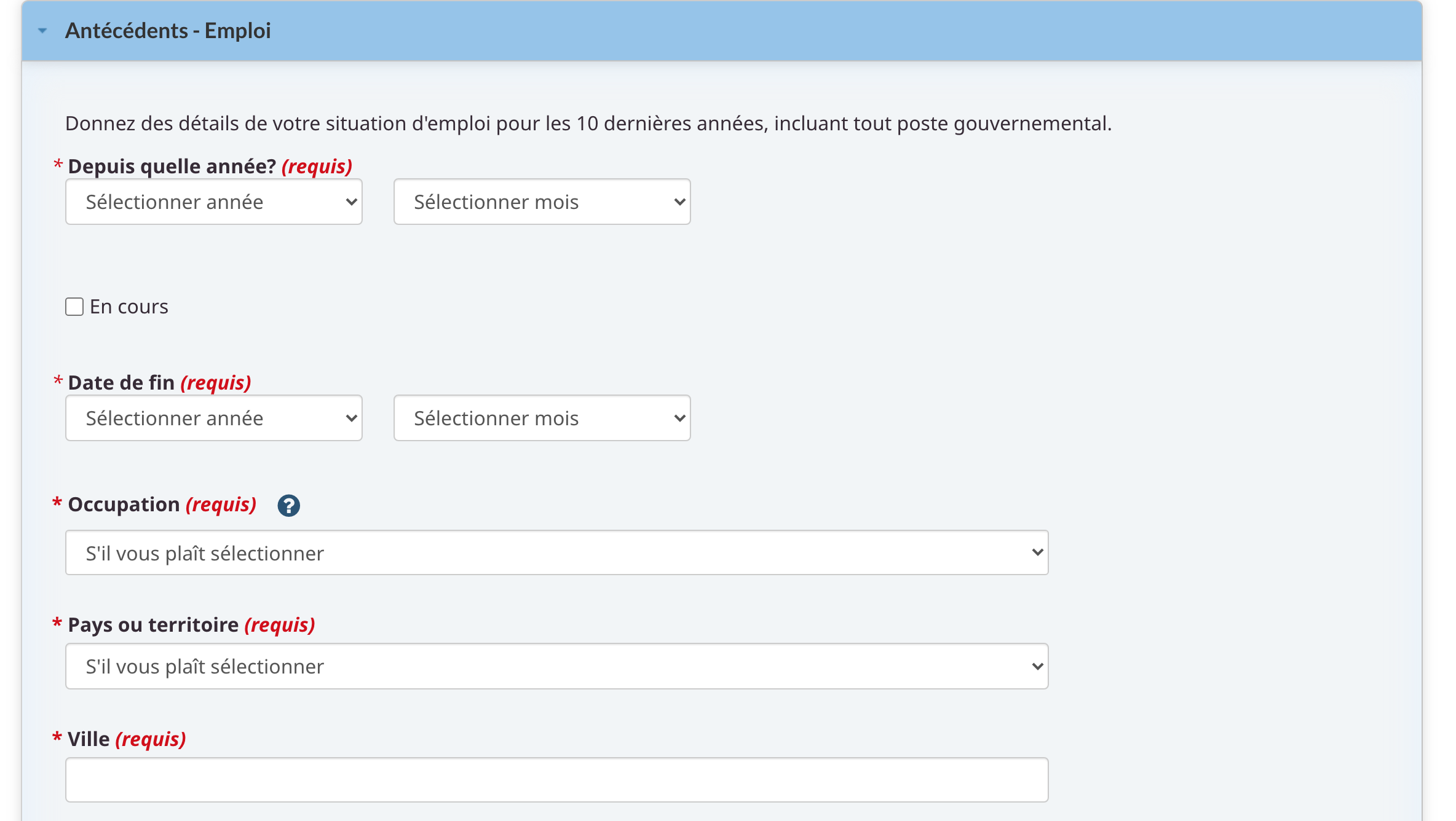Open the start year 'Sélectionner année' dropdown
Viewport: 1456px width, 821px height.
click(x=213, y=202)
